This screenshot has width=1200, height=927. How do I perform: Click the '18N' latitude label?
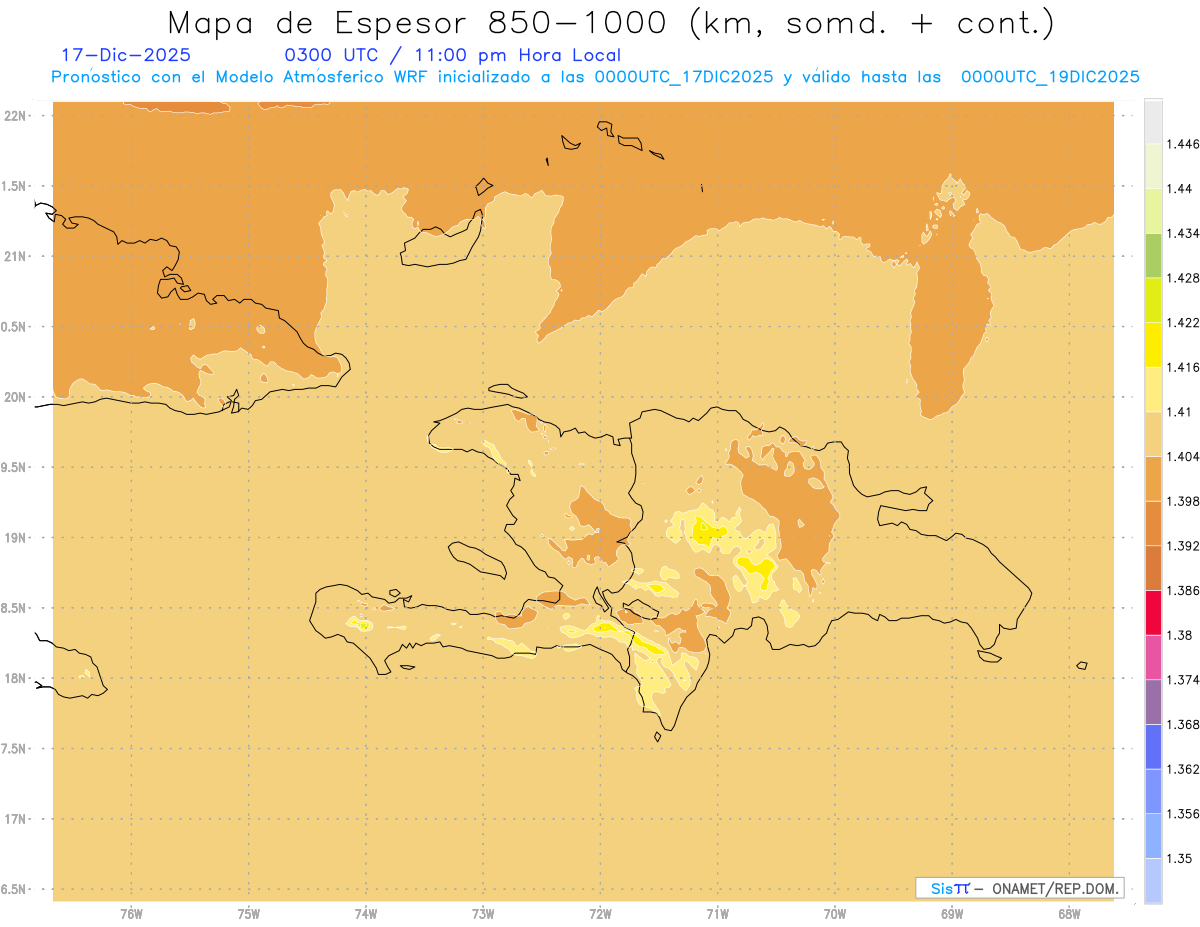17,678
